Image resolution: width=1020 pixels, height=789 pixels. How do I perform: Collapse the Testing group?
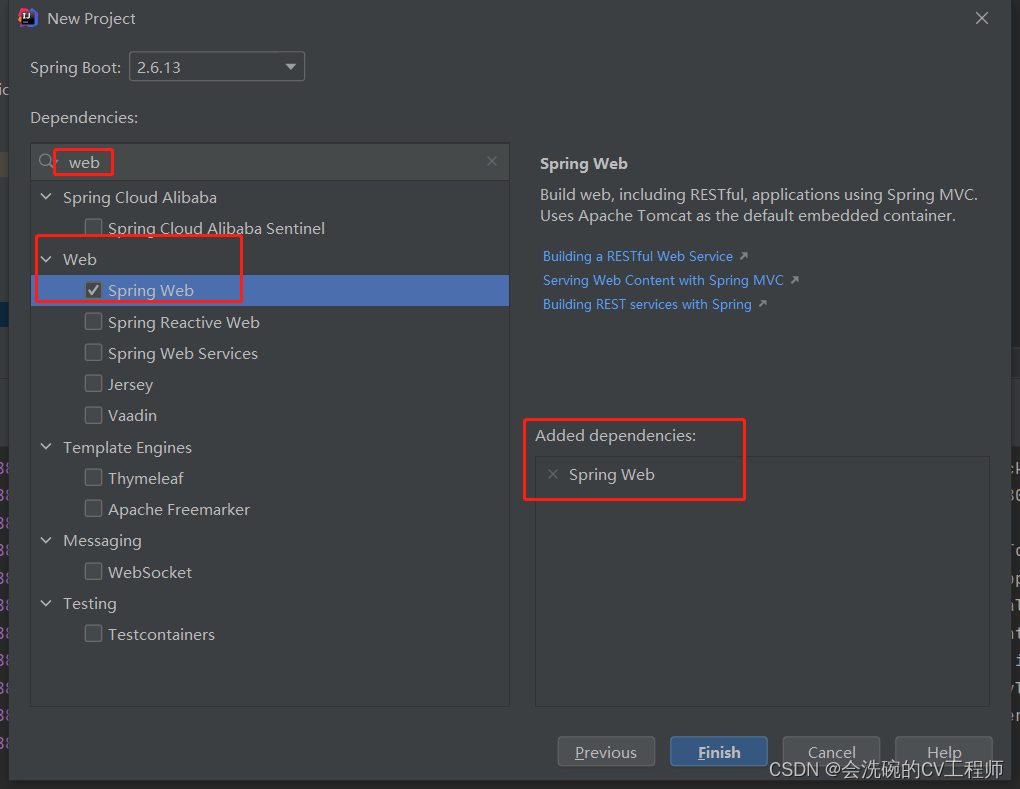[46, 603]
